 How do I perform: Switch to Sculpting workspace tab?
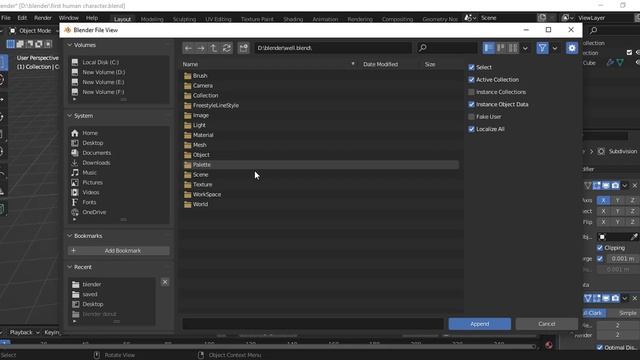click(x=184, y=19)
